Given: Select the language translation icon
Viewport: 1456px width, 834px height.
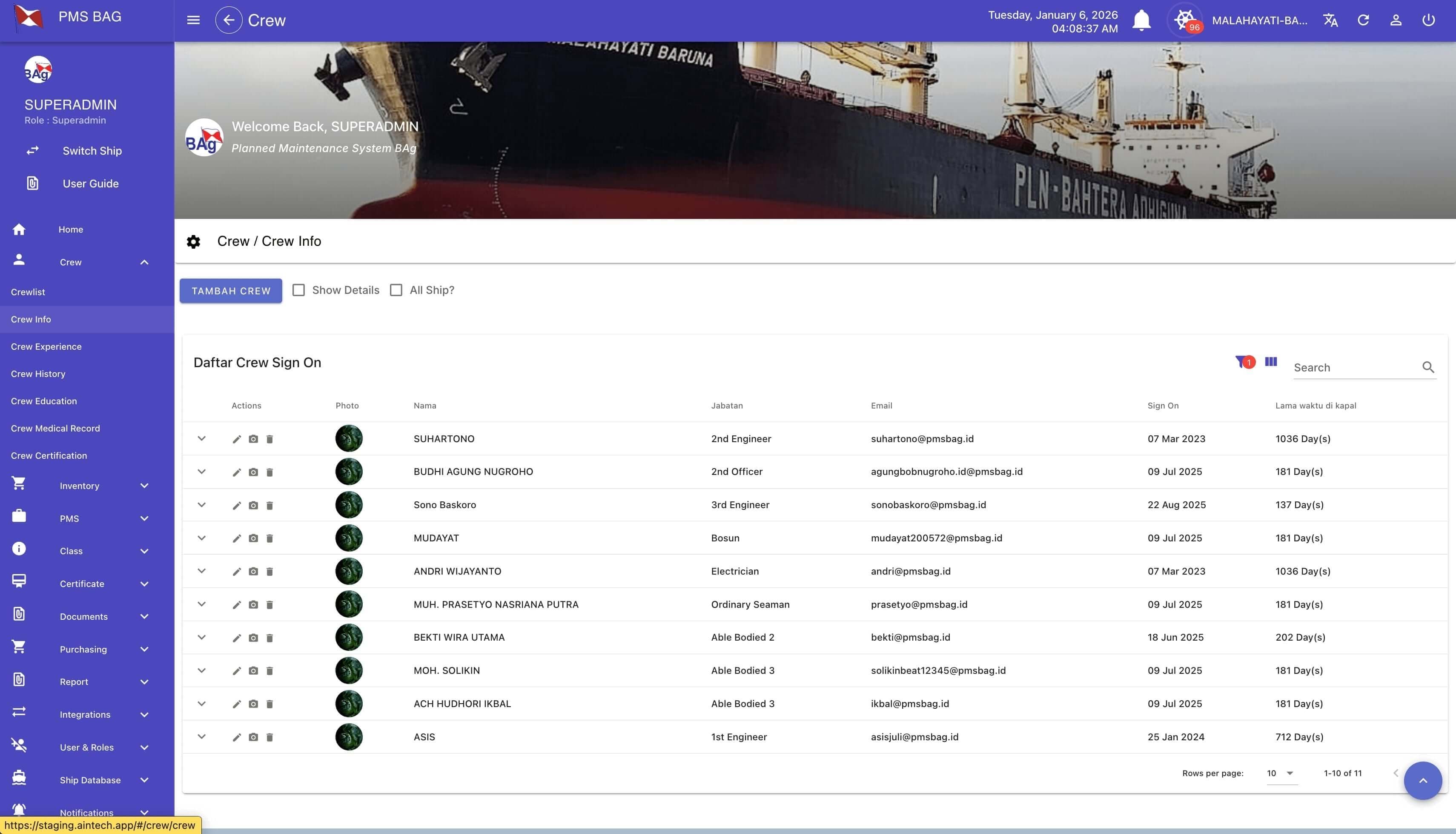Looking at the screenshot, I should coord(1331,20).
